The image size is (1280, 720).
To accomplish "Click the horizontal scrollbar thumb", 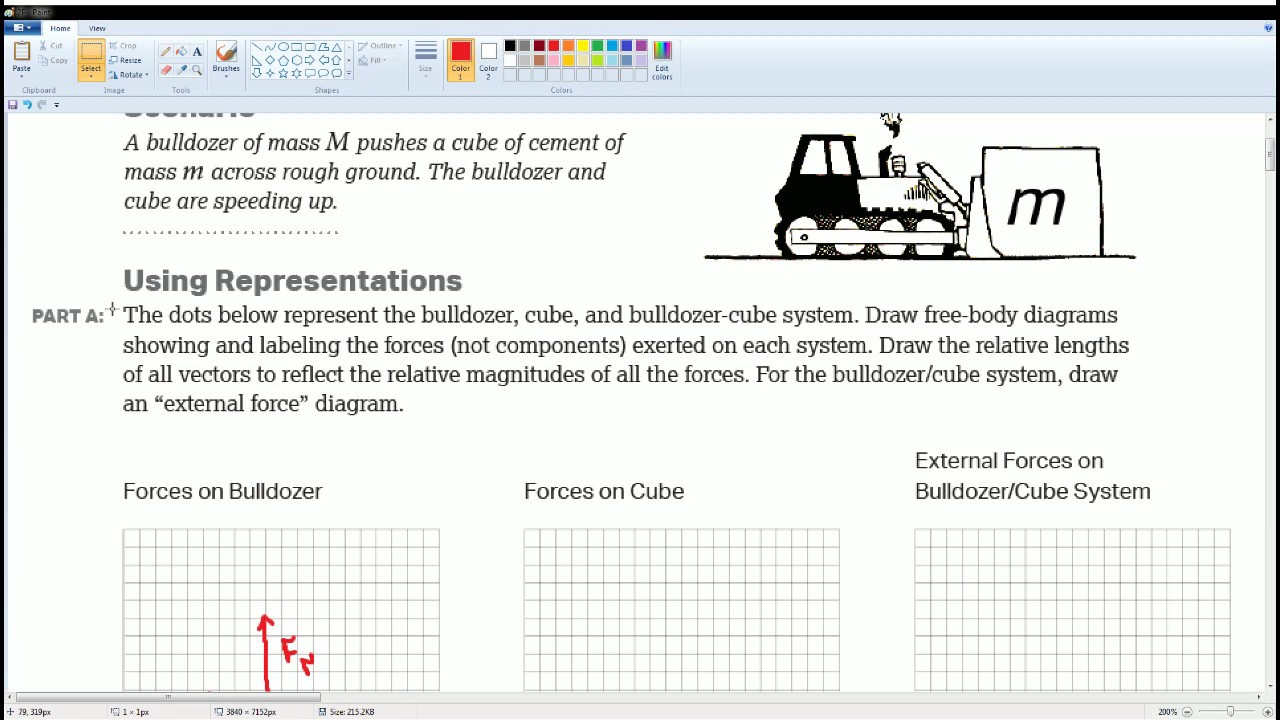I will [x=168, y=697].
